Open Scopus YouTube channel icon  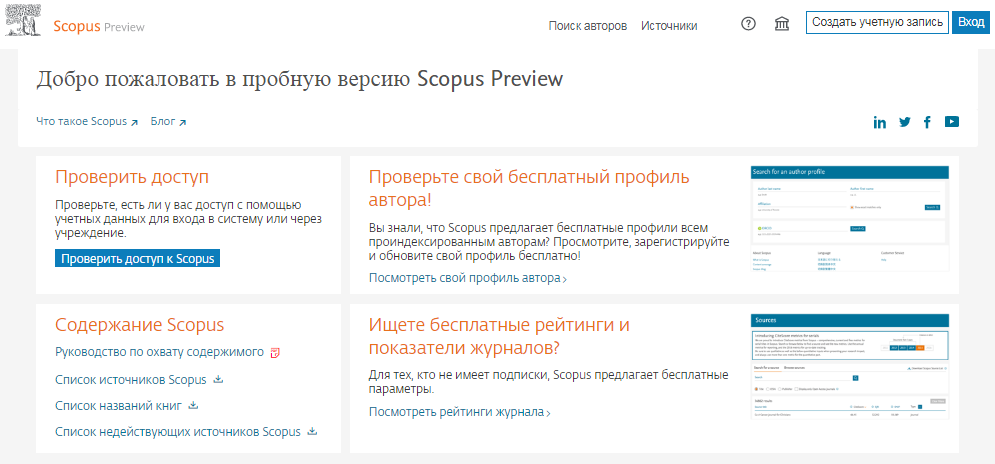click(951, 121)
